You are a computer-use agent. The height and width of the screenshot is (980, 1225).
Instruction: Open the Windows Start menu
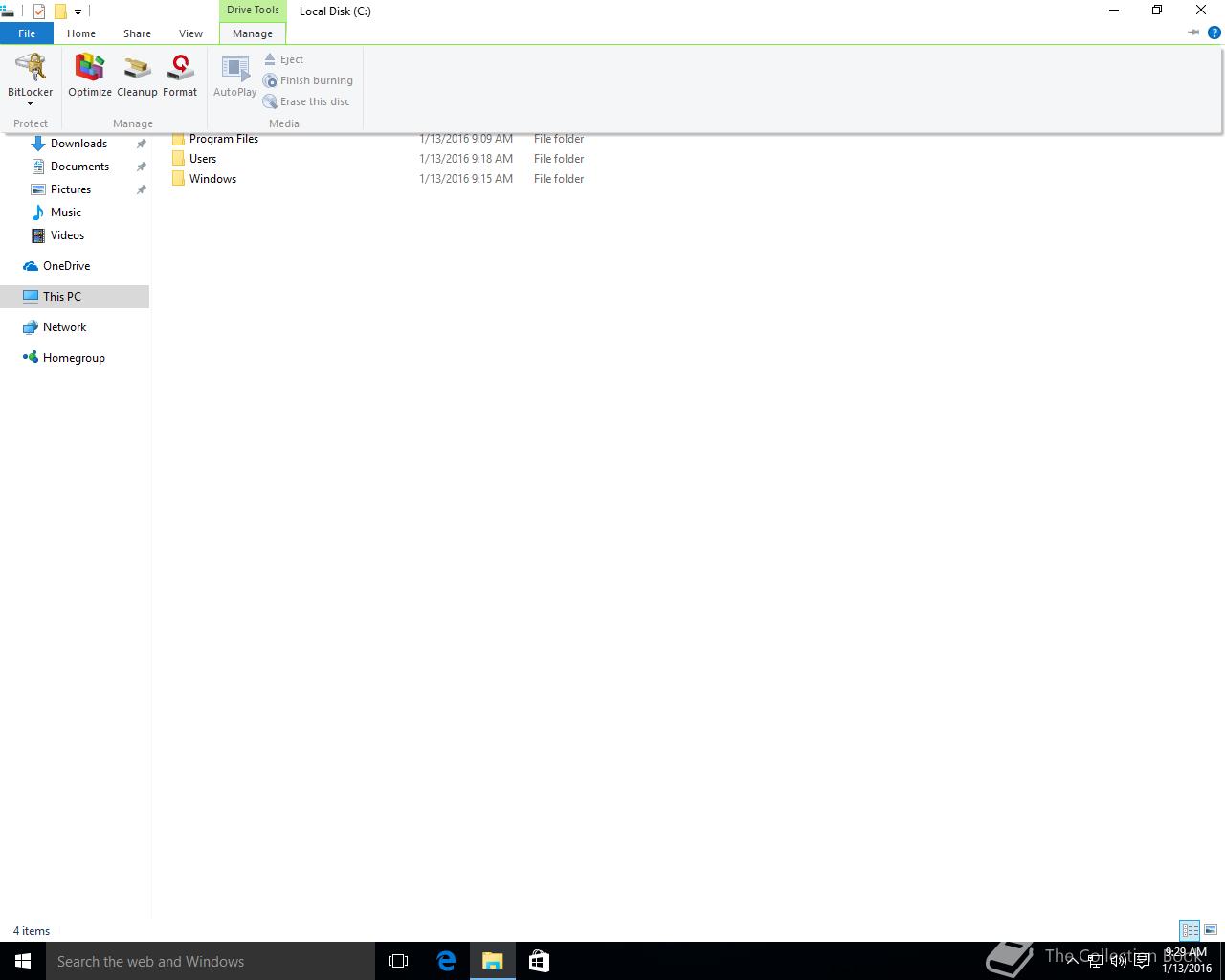click(x=23, y=961)
